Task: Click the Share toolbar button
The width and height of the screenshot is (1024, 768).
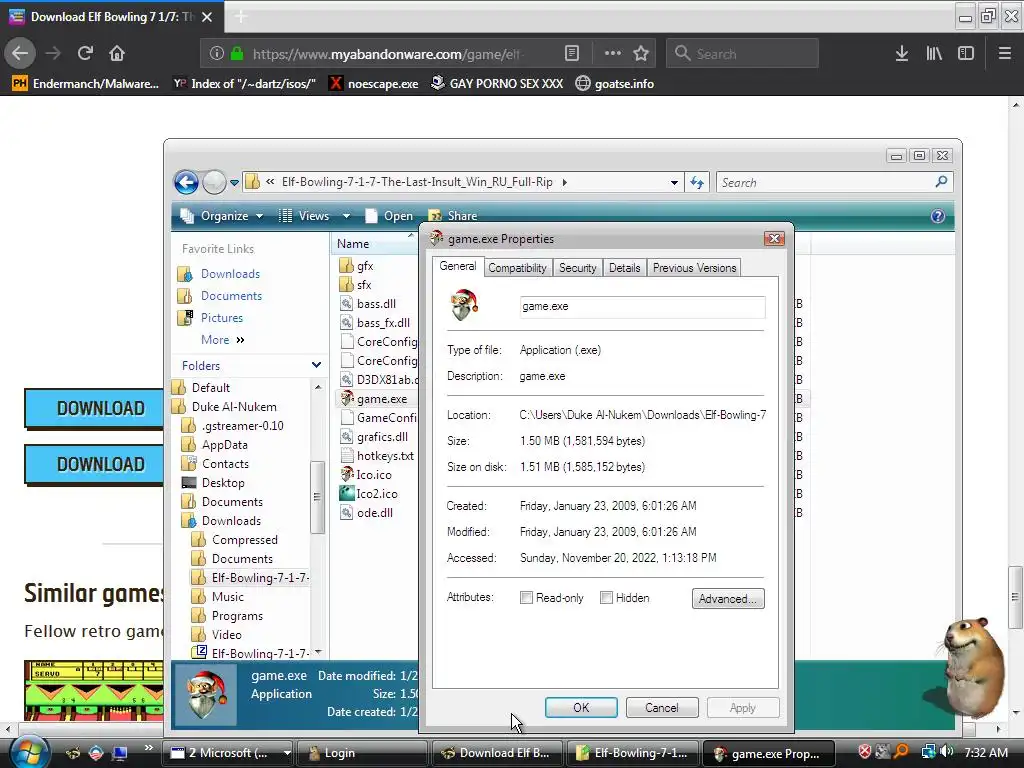Action: point(453,216)
